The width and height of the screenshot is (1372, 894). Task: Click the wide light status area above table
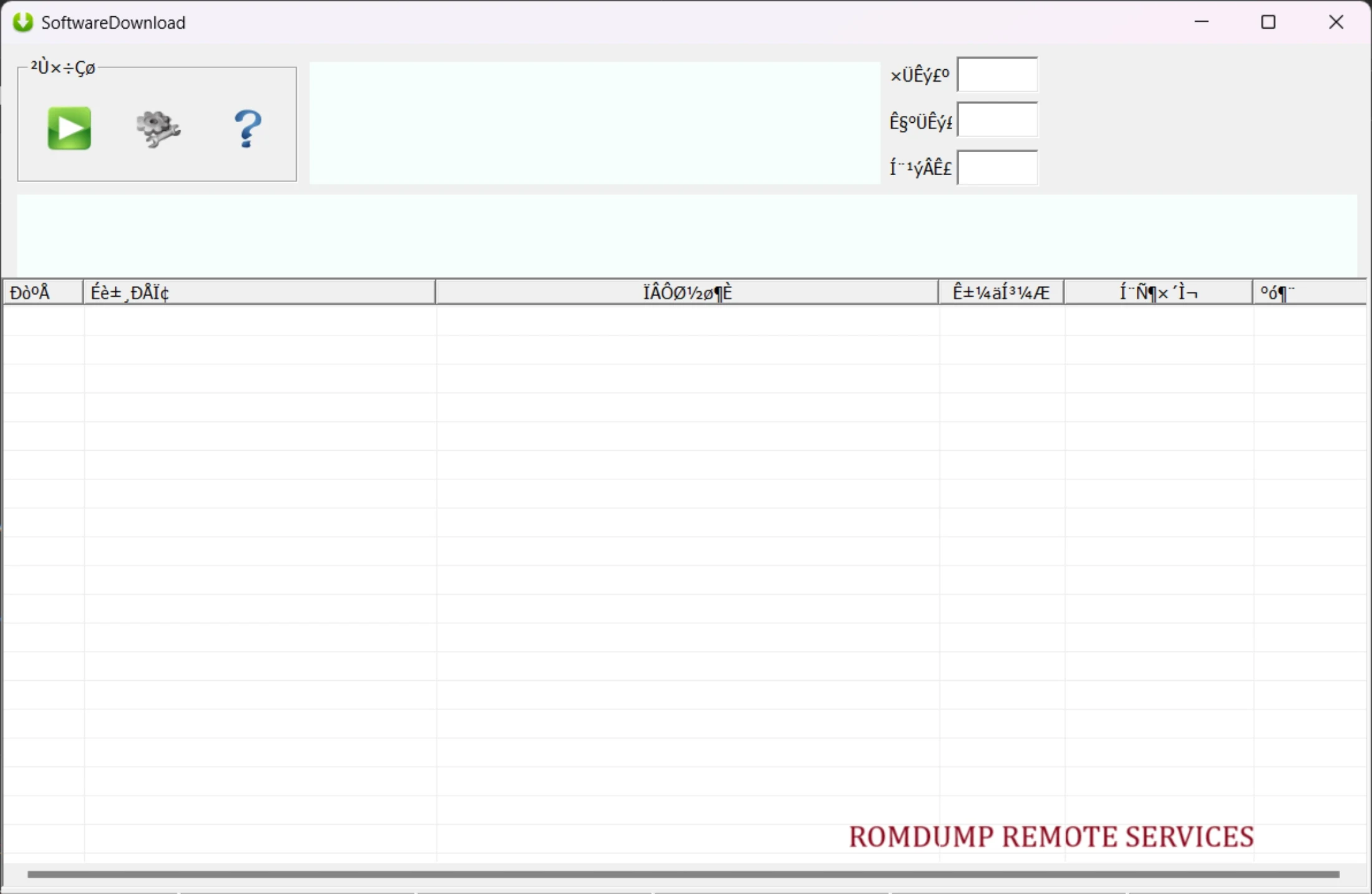(x=686, y=235)
